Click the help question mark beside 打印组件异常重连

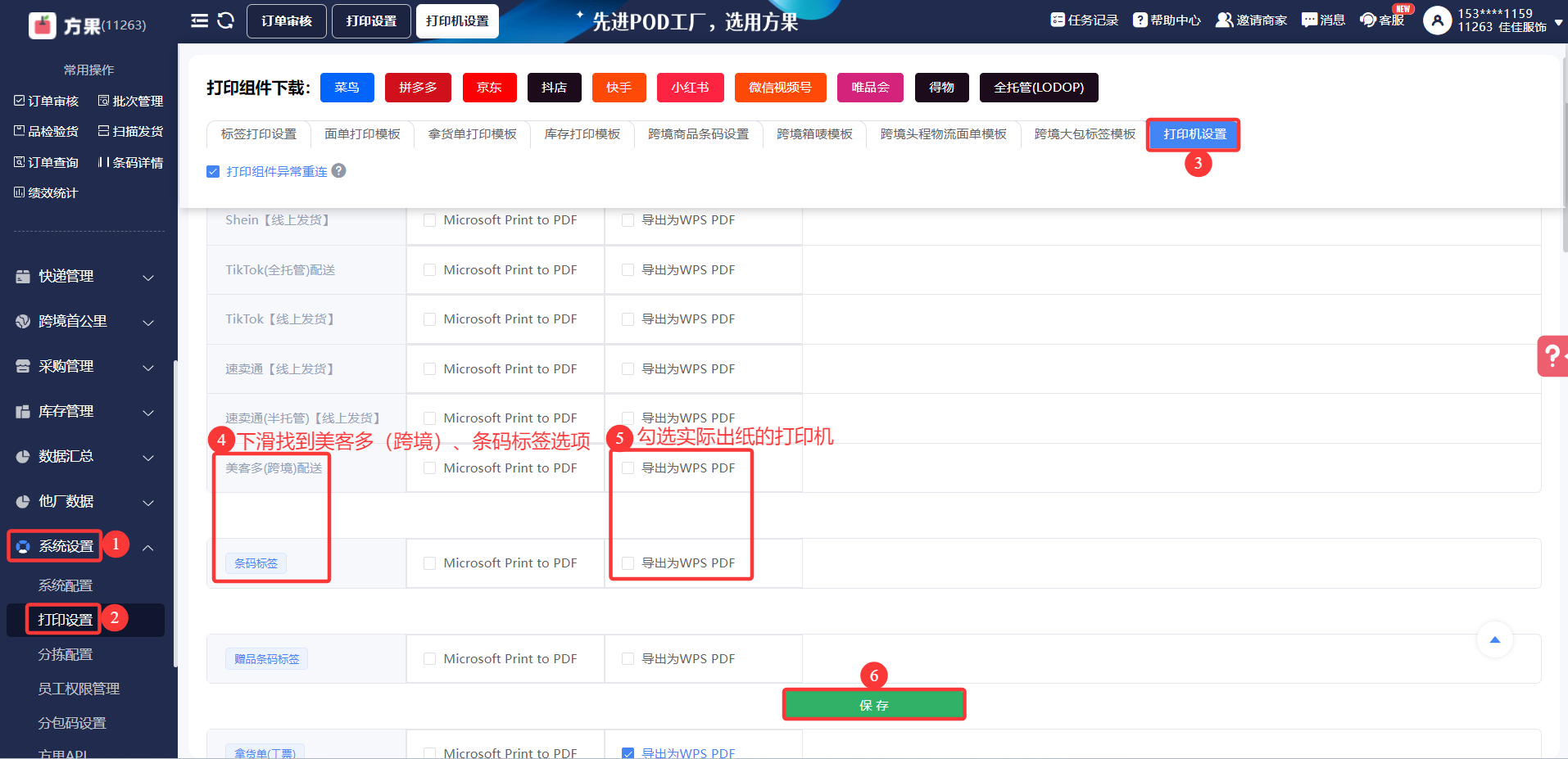[338, 170]
